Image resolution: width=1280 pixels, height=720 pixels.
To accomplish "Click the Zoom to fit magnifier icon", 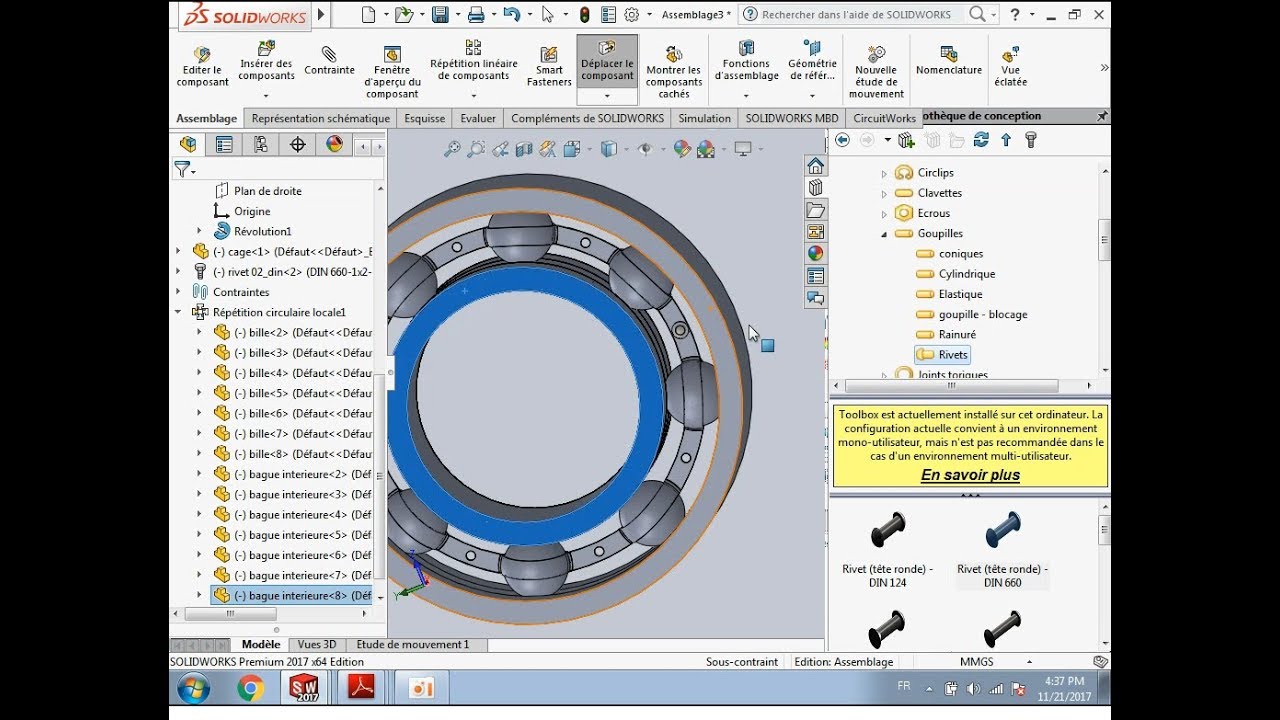I will click(x=452, y=149).
